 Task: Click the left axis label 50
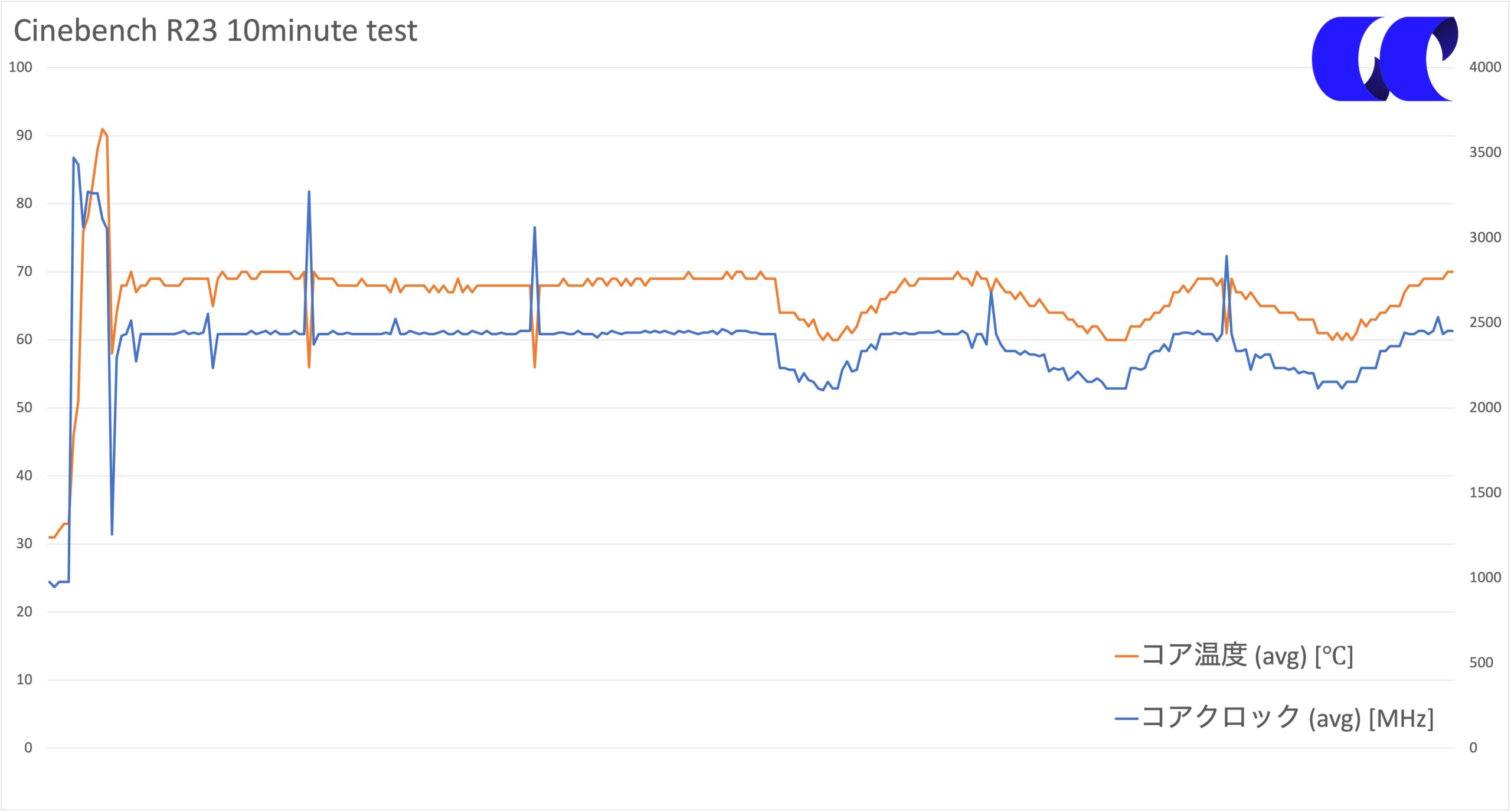click(24, 408)
